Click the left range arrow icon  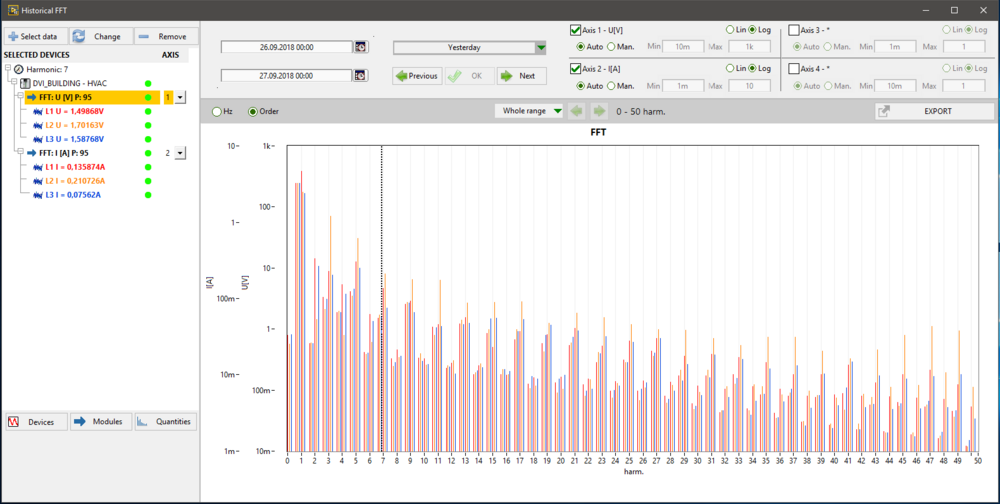pyautogui.click(x=577, y=111)
